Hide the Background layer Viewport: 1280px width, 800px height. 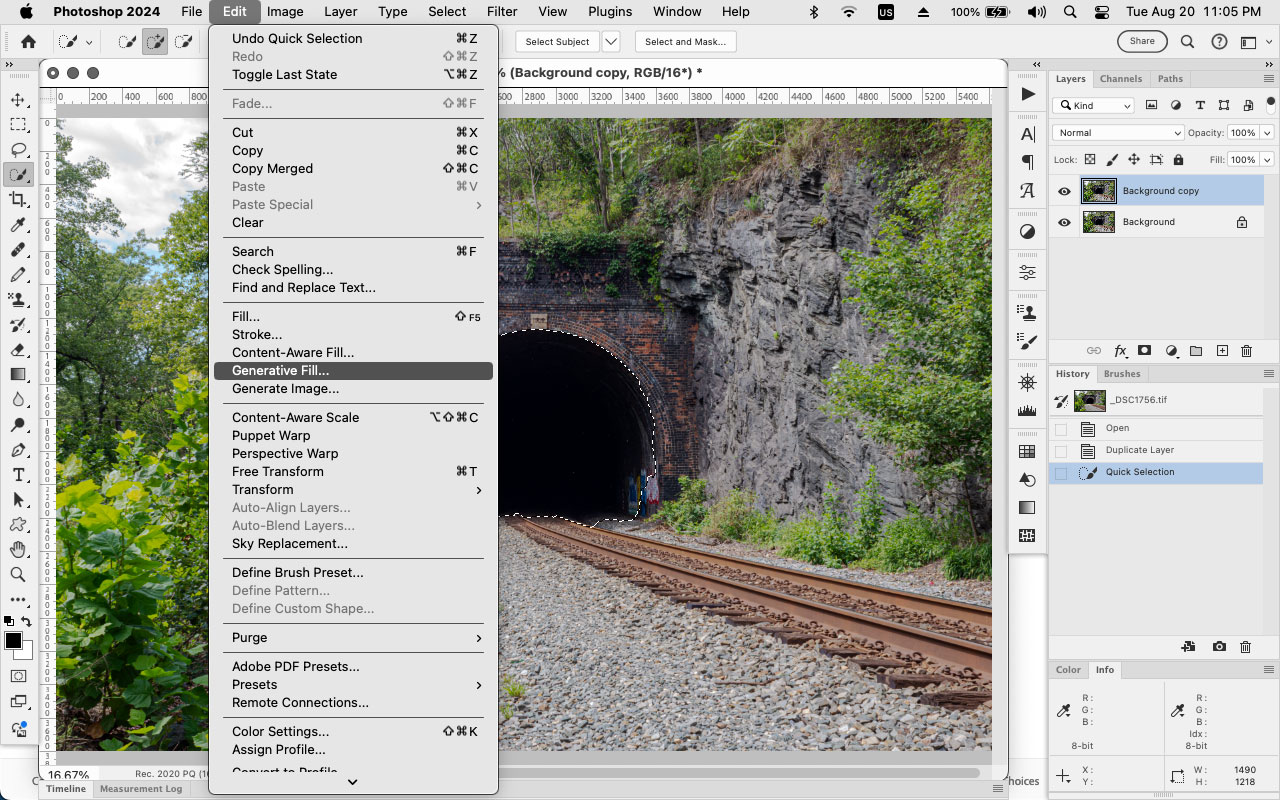tap(1064, 221)
